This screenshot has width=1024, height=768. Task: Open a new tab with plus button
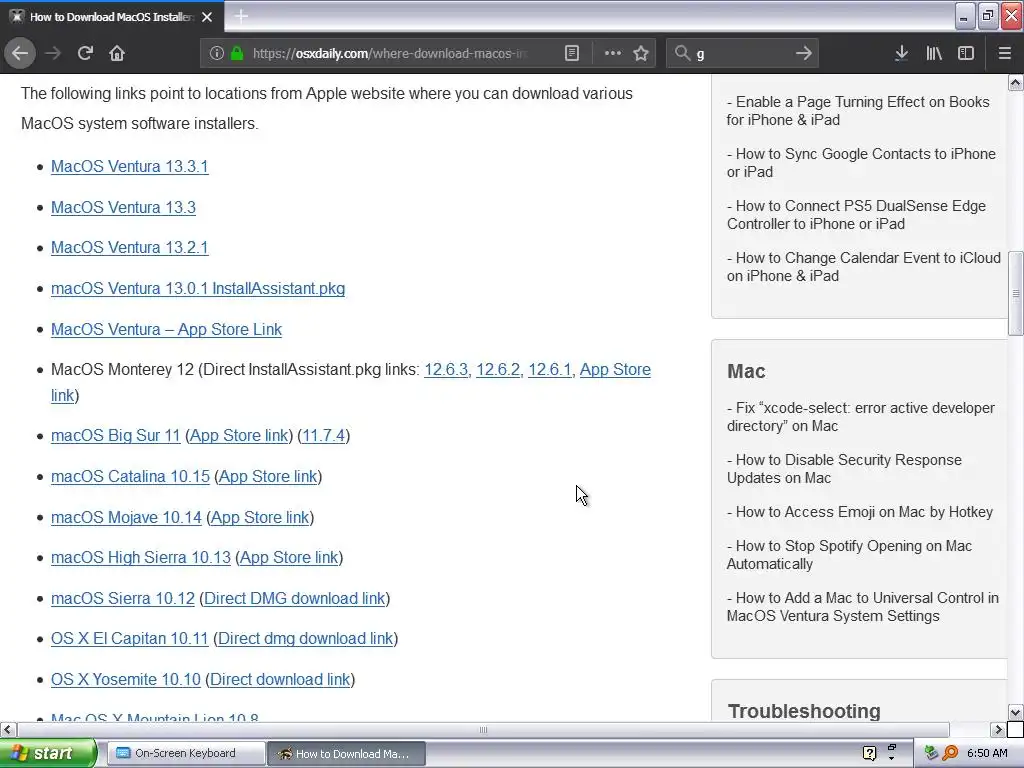click(241, 16)
